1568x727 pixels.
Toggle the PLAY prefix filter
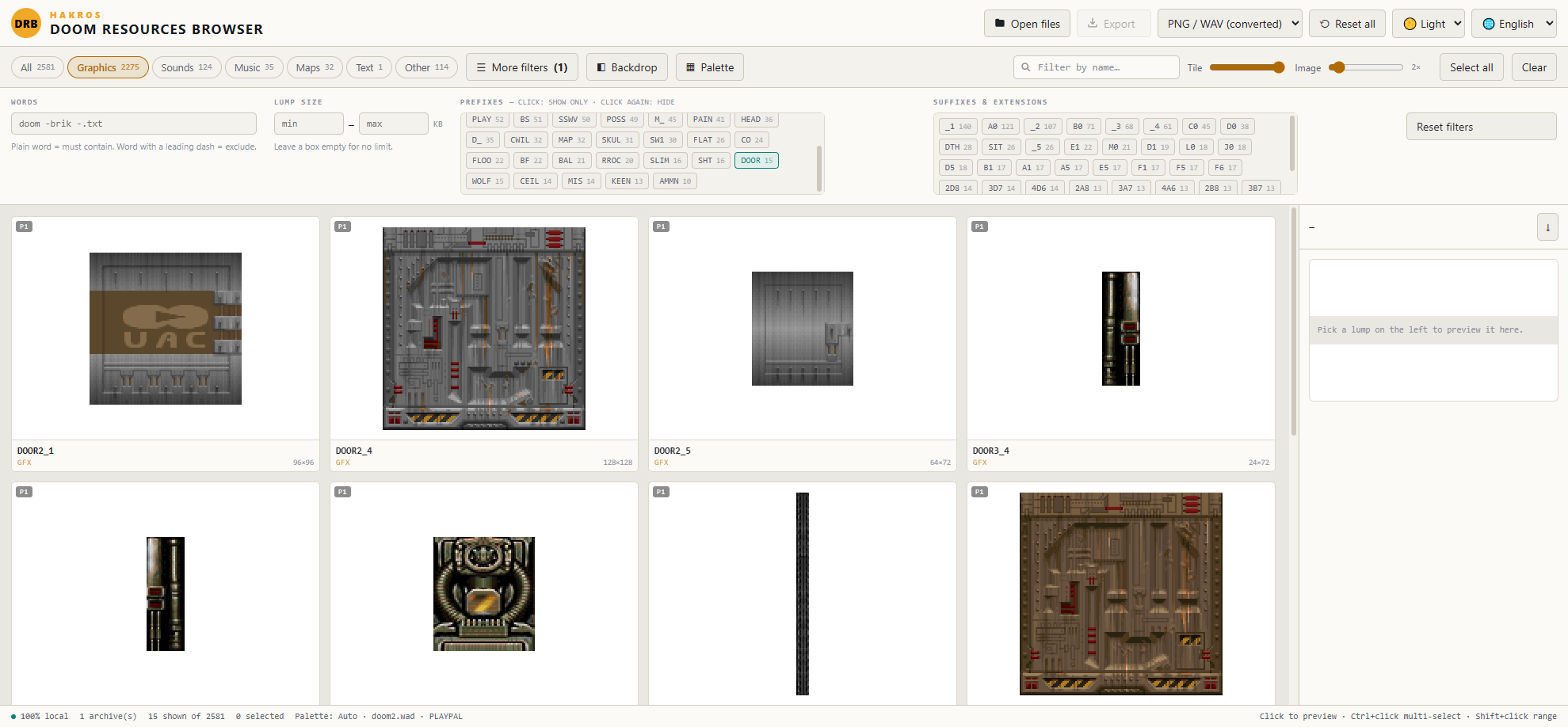[487, 120]
